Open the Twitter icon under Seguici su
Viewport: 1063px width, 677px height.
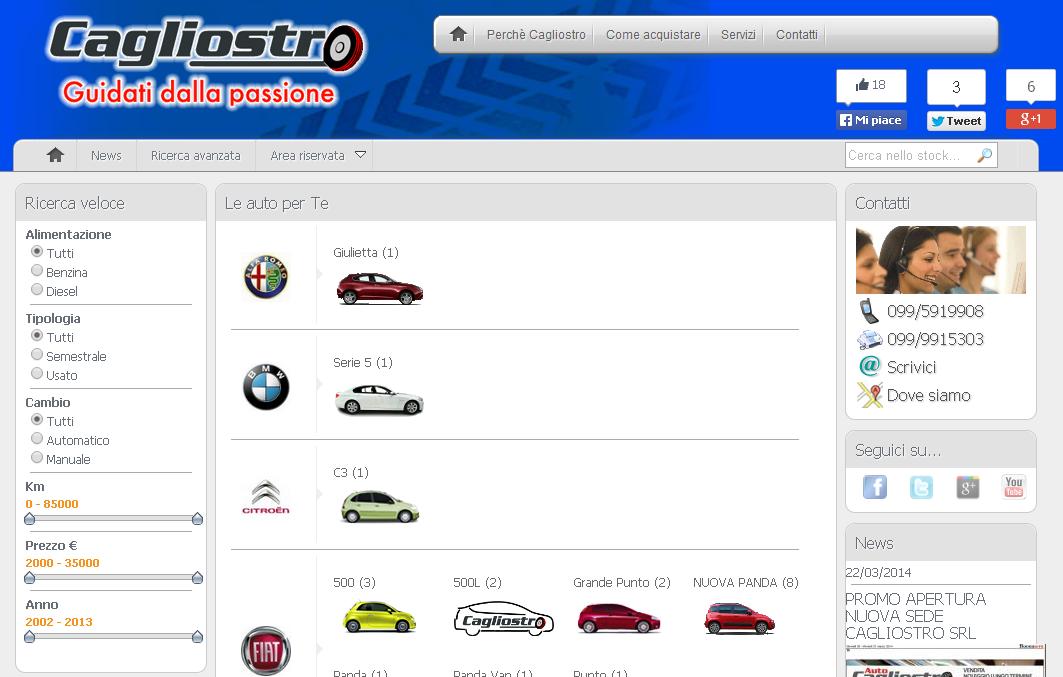pos(921,487)
